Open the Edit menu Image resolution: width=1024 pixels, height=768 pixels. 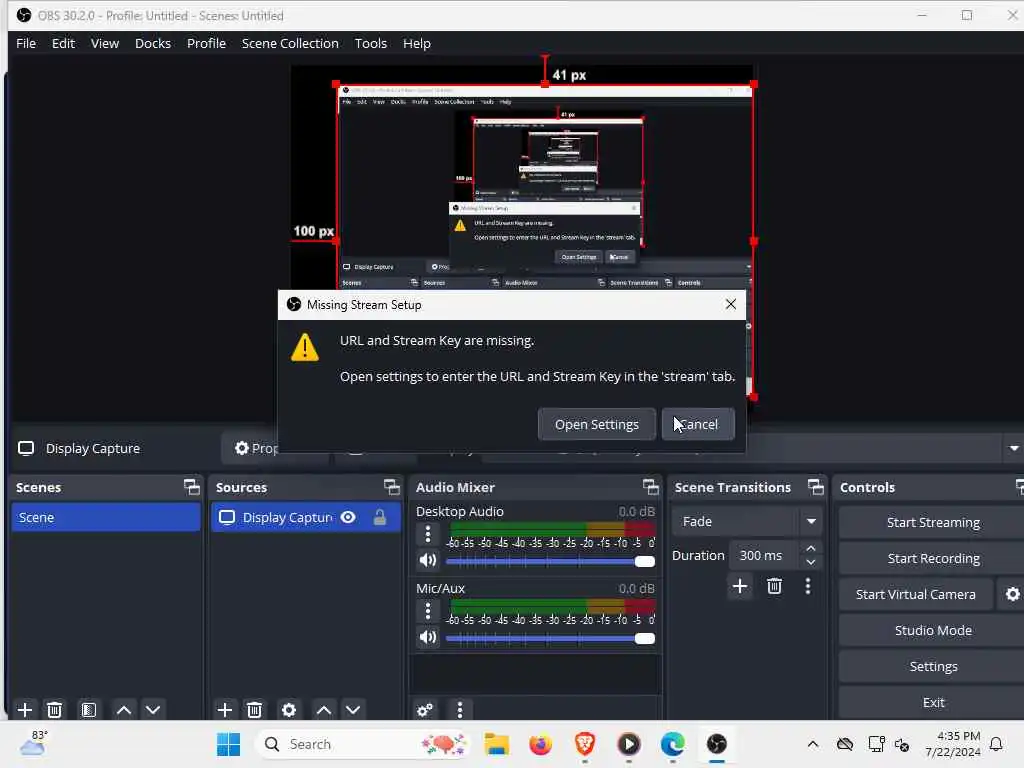(63, 43)
